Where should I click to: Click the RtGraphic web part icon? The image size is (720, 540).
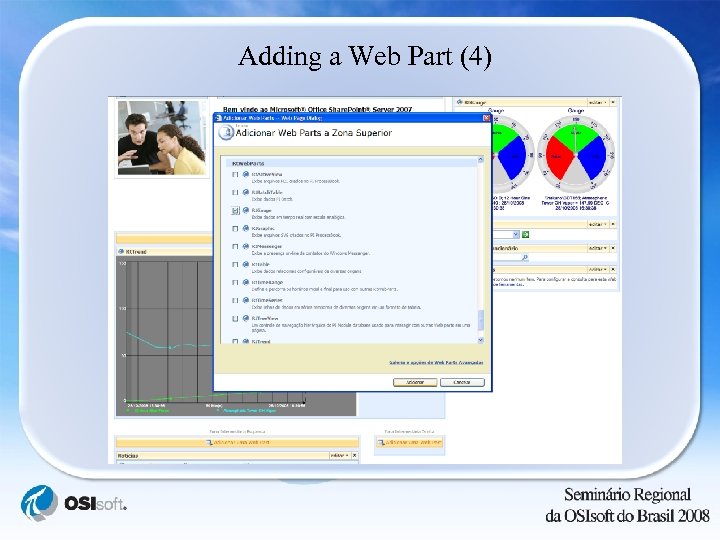click(x=246, y=228)
